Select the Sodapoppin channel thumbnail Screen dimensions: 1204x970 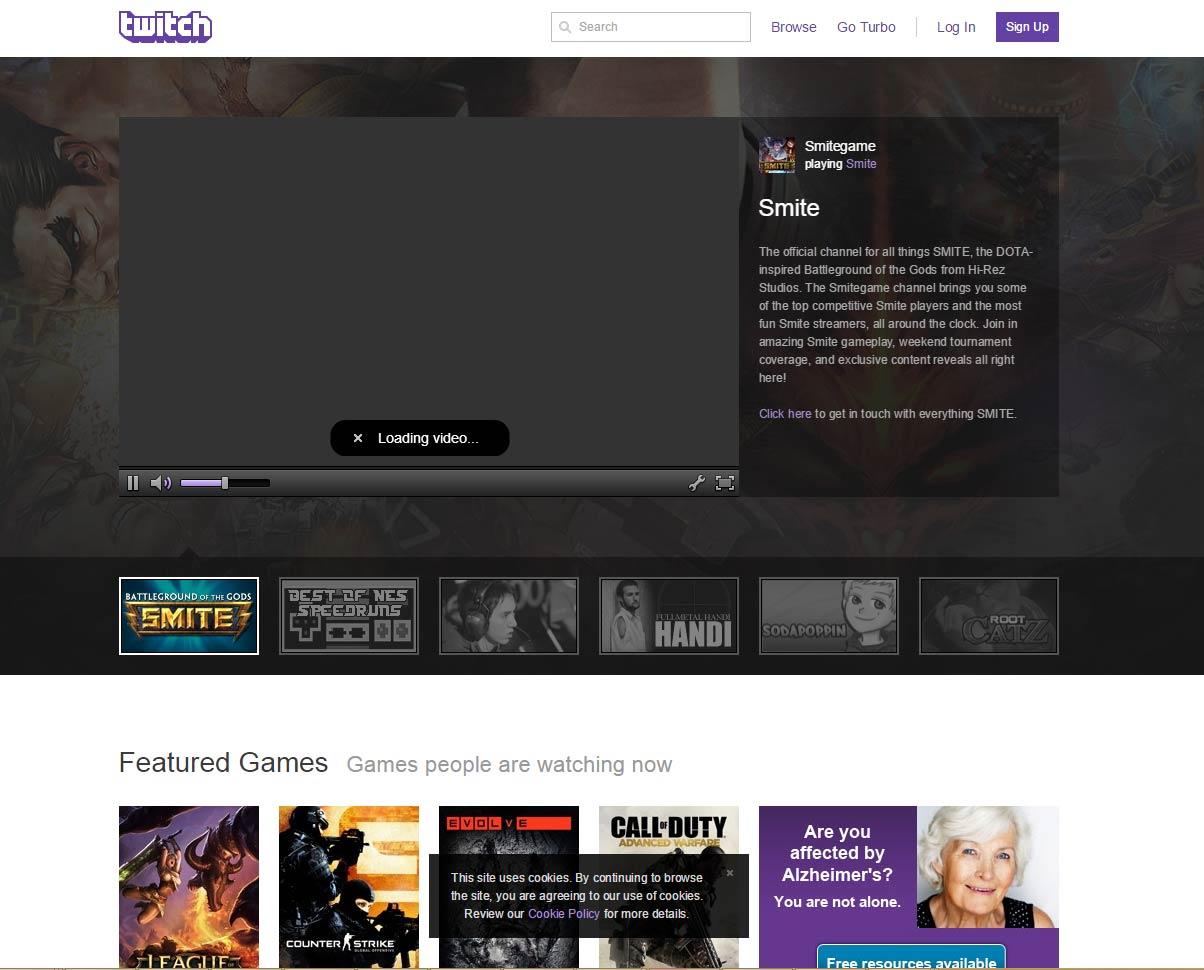click(x=829, y=616)
